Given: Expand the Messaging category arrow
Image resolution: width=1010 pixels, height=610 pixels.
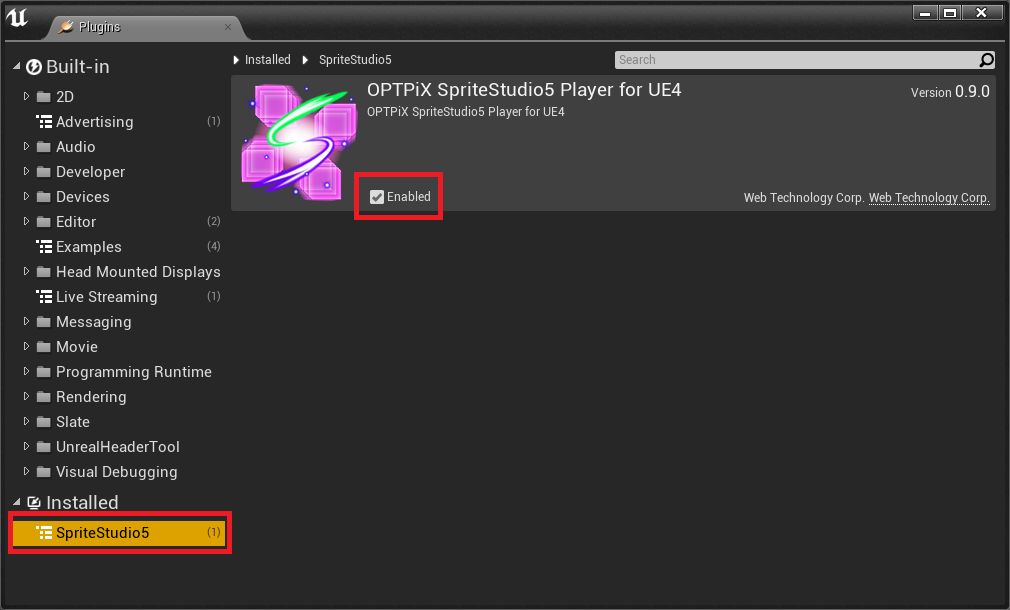Looking at the screenshot, I should [x=26, y=321].
